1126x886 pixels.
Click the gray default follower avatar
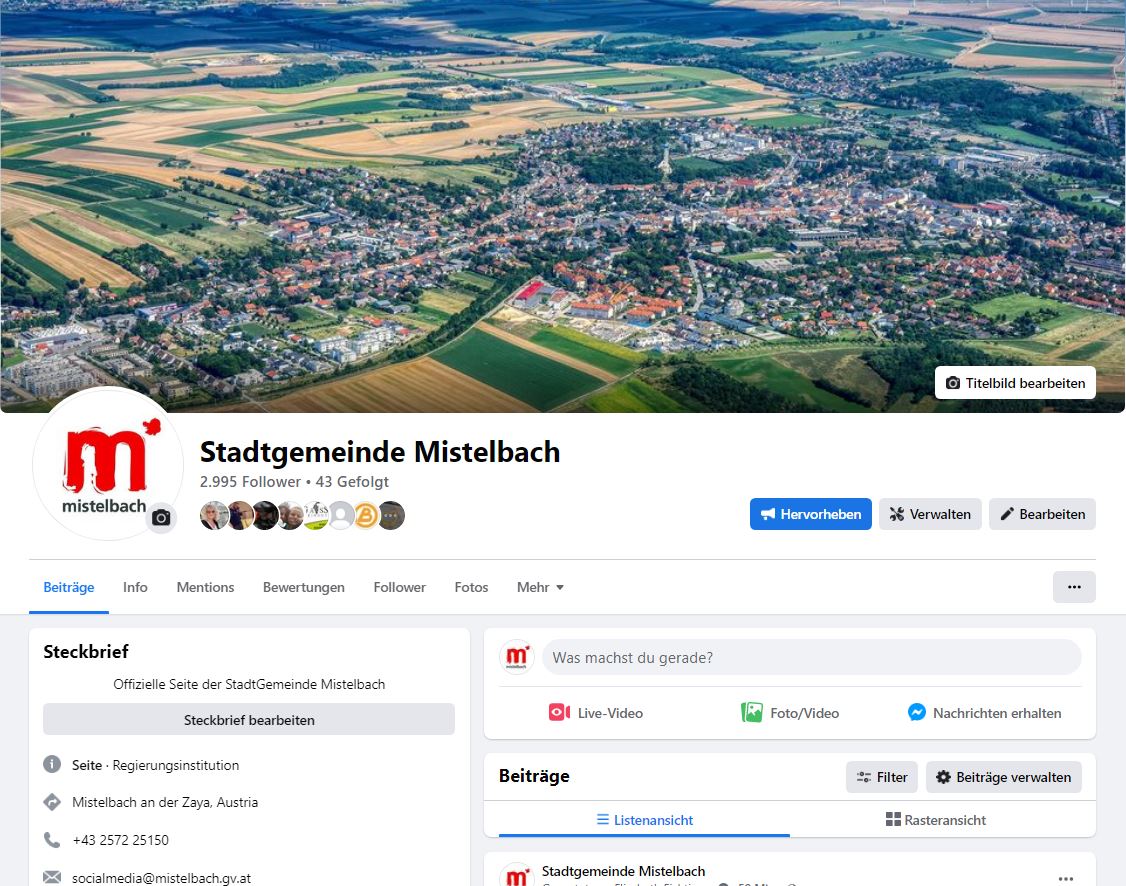[x=341, y=516]
